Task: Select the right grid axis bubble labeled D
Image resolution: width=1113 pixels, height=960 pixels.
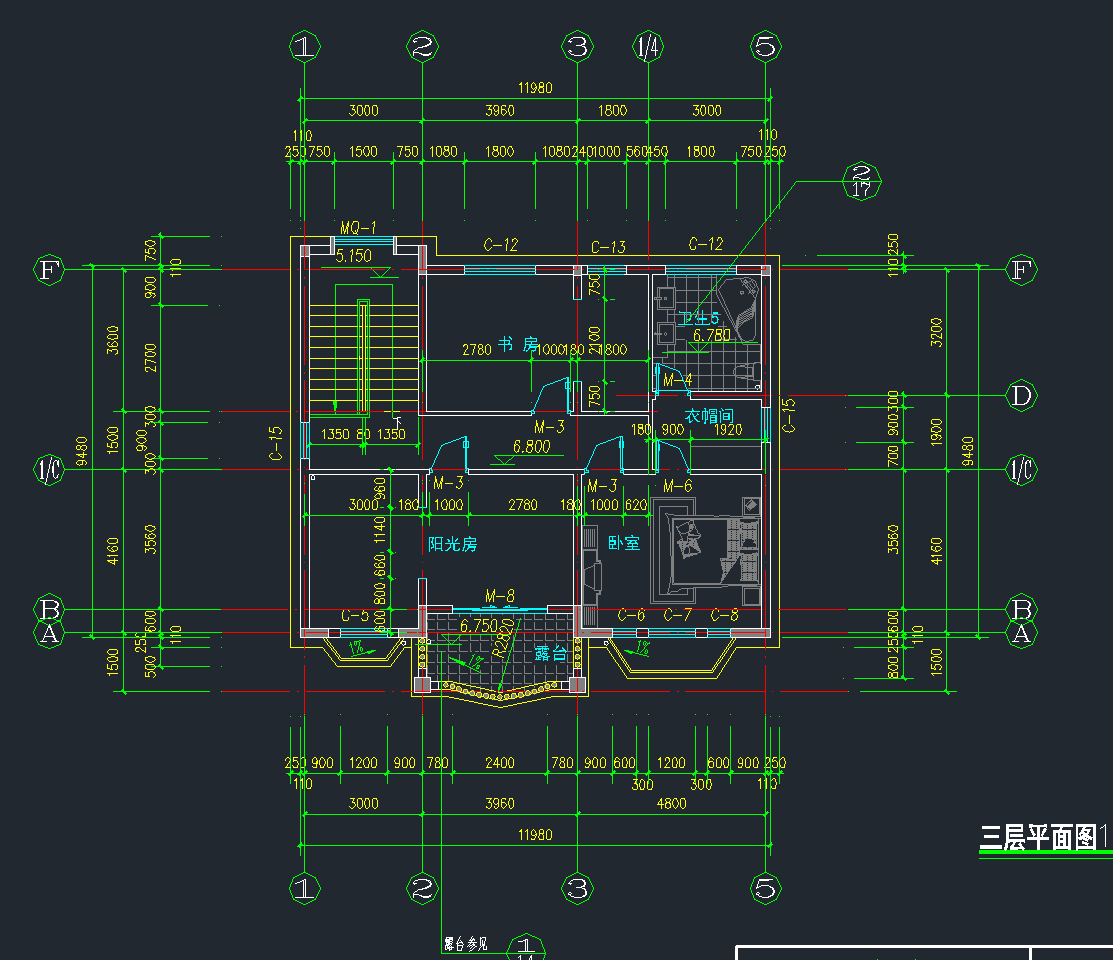Action: tap(1021, 396)
